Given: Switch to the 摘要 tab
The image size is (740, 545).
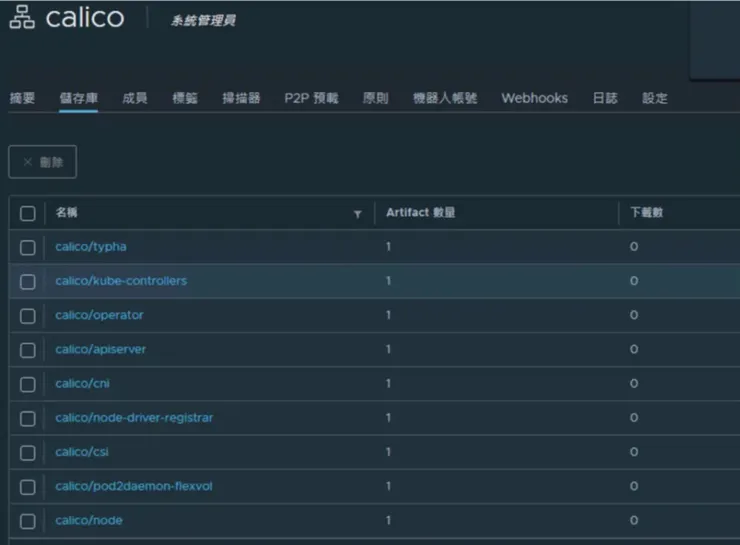Looking at the screenshot, I should click(x=22, y=98).
